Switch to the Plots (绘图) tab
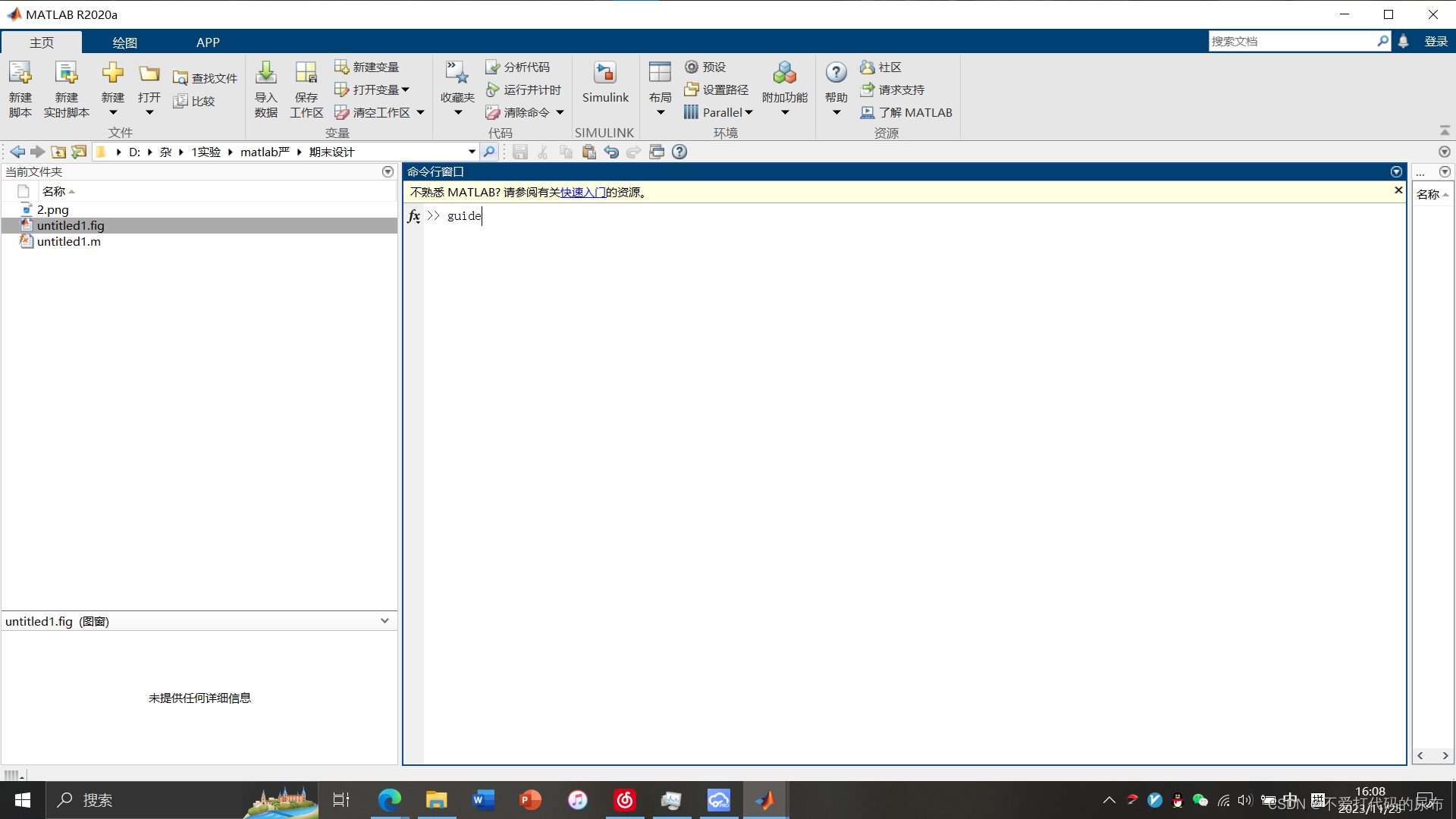The height and width of the screenshot is (819, 1456). click(x=124, y=42)
